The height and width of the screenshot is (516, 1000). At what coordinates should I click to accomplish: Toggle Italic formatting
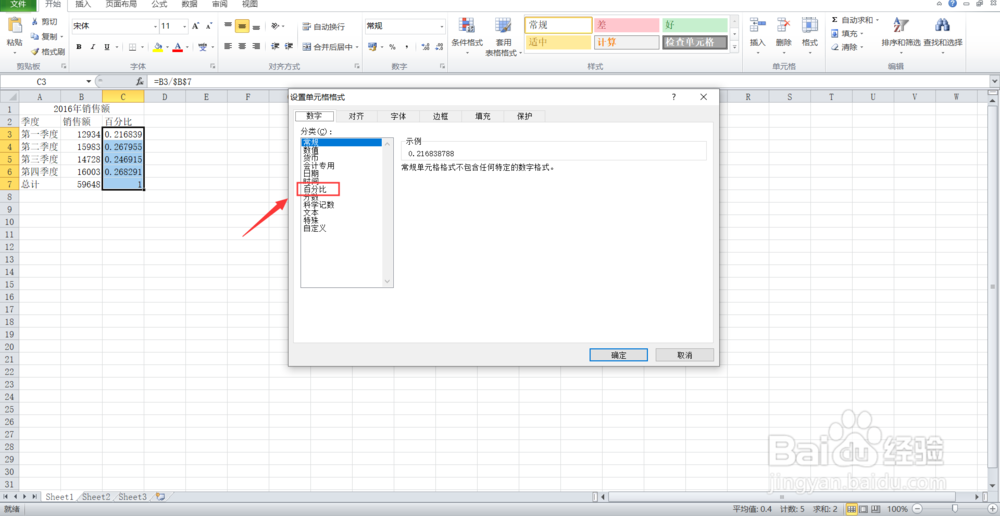point(93,47)
